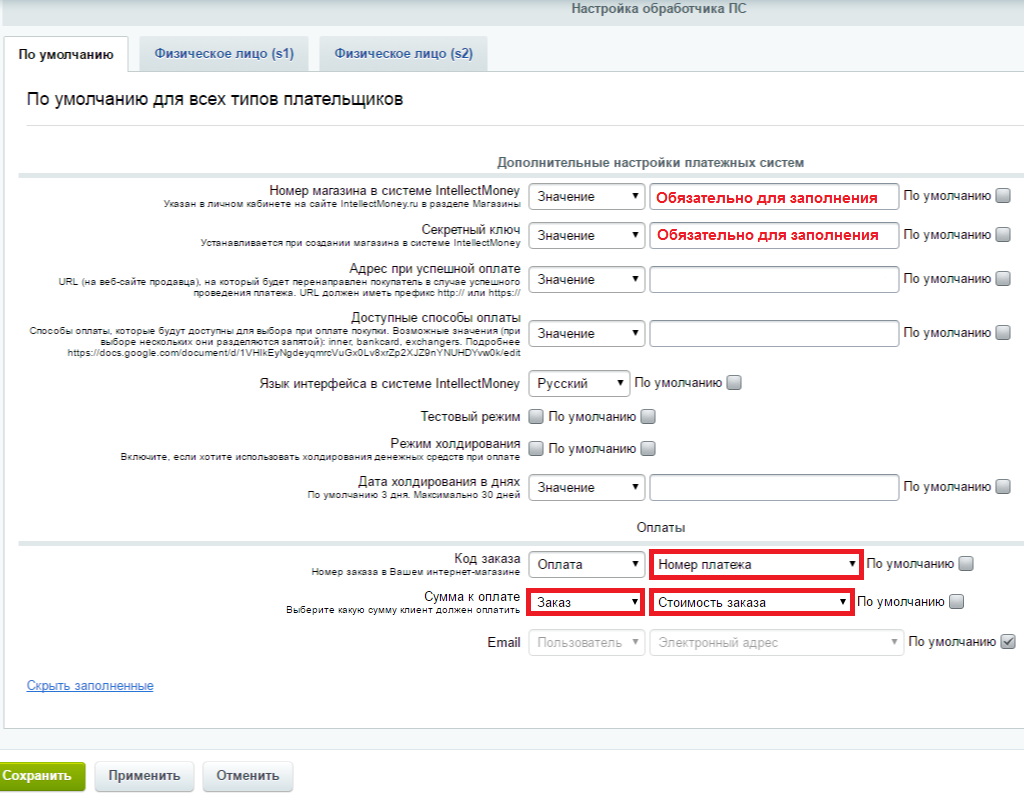Uncheck По умолчанию for the Email row
Screen dimensions: 1024x796
click(1008, 642)
